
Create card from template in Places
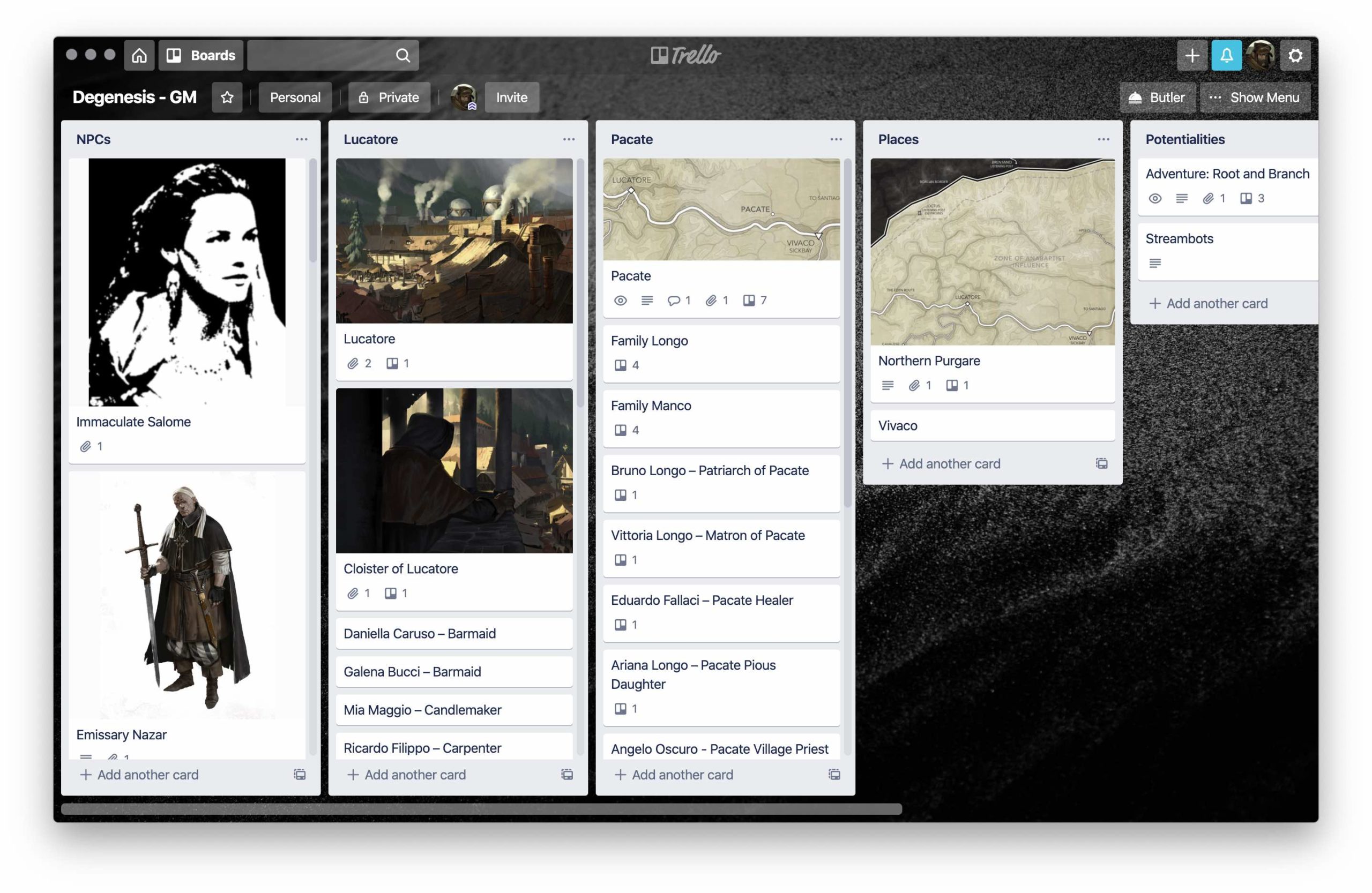1102,464
